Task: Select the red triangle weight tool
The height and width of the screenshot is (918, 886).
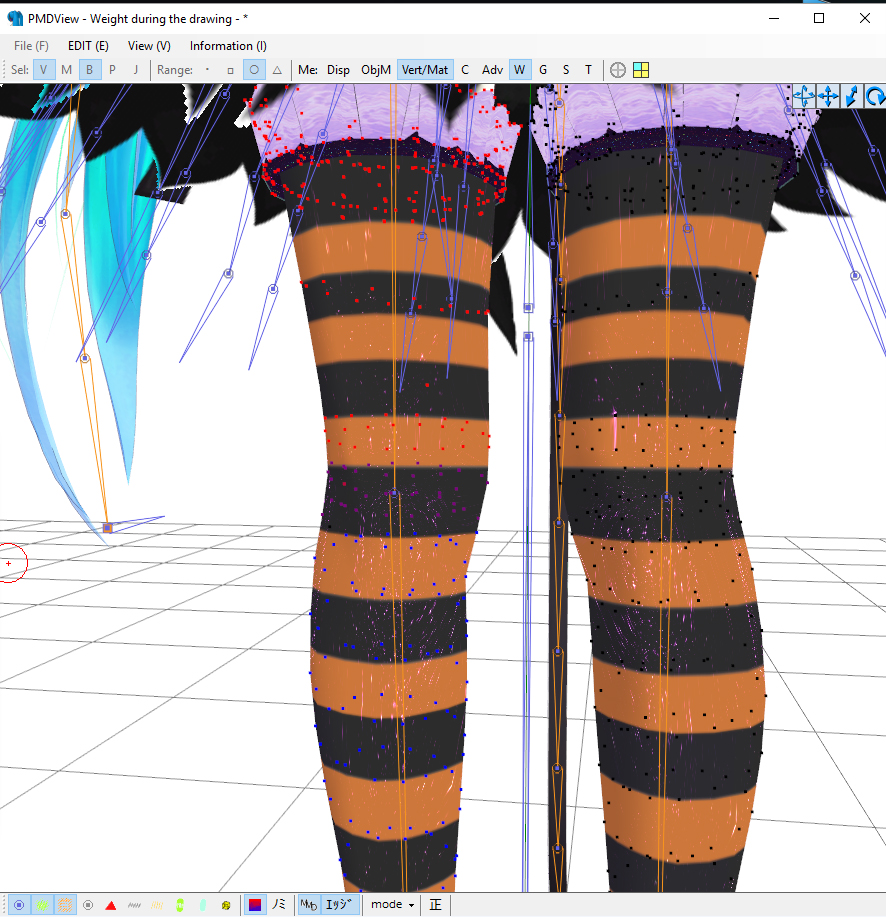Action: pos(109,904)
